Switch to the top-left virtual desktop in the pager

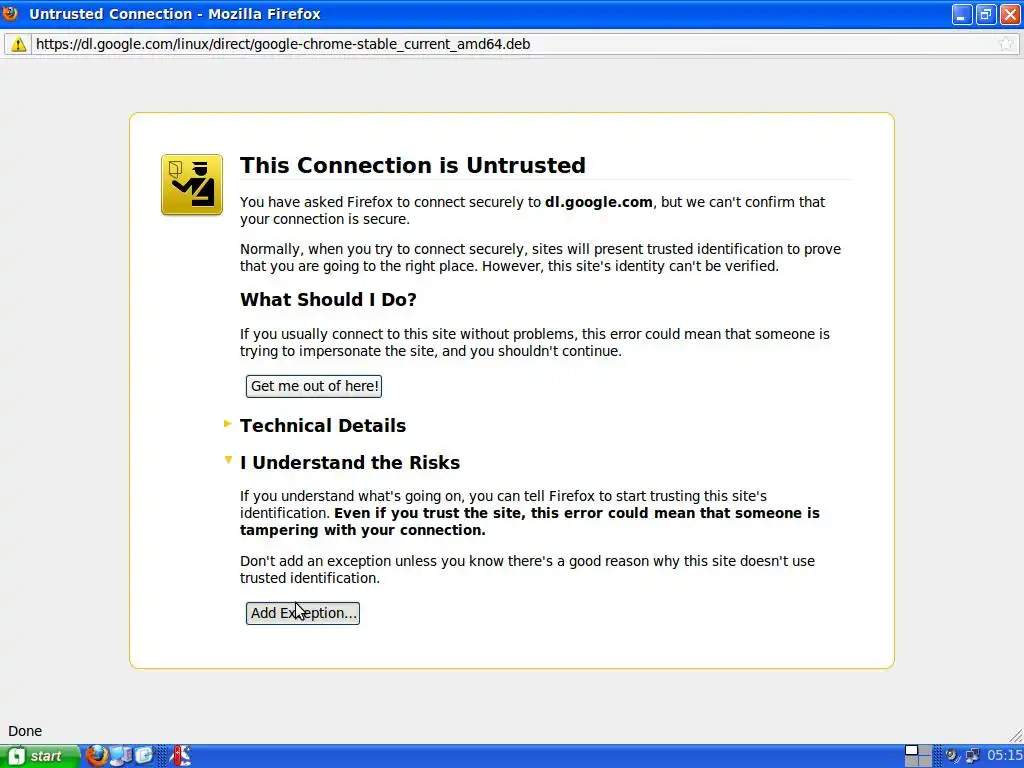point(912,750)
